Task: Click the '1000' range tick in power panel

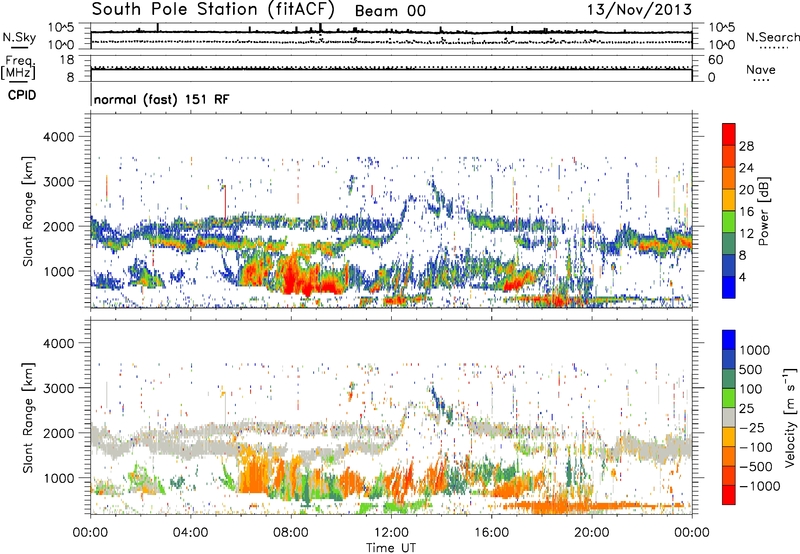Action: click(x=59, y=271)
